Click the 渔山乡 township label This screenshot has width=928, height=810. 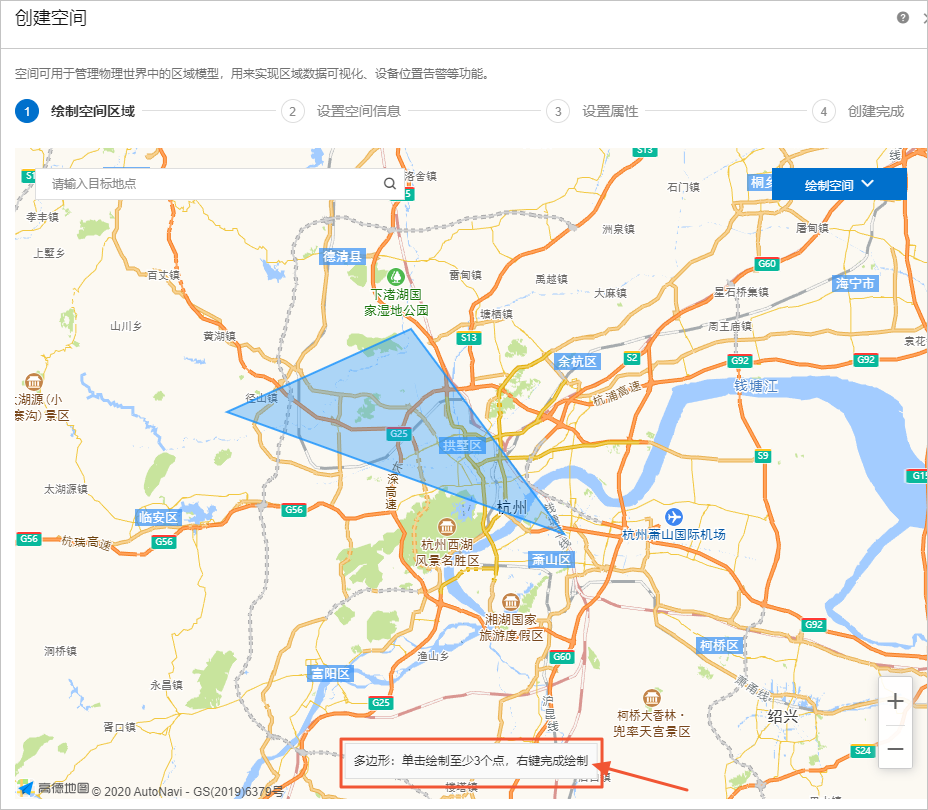point(433,656)
